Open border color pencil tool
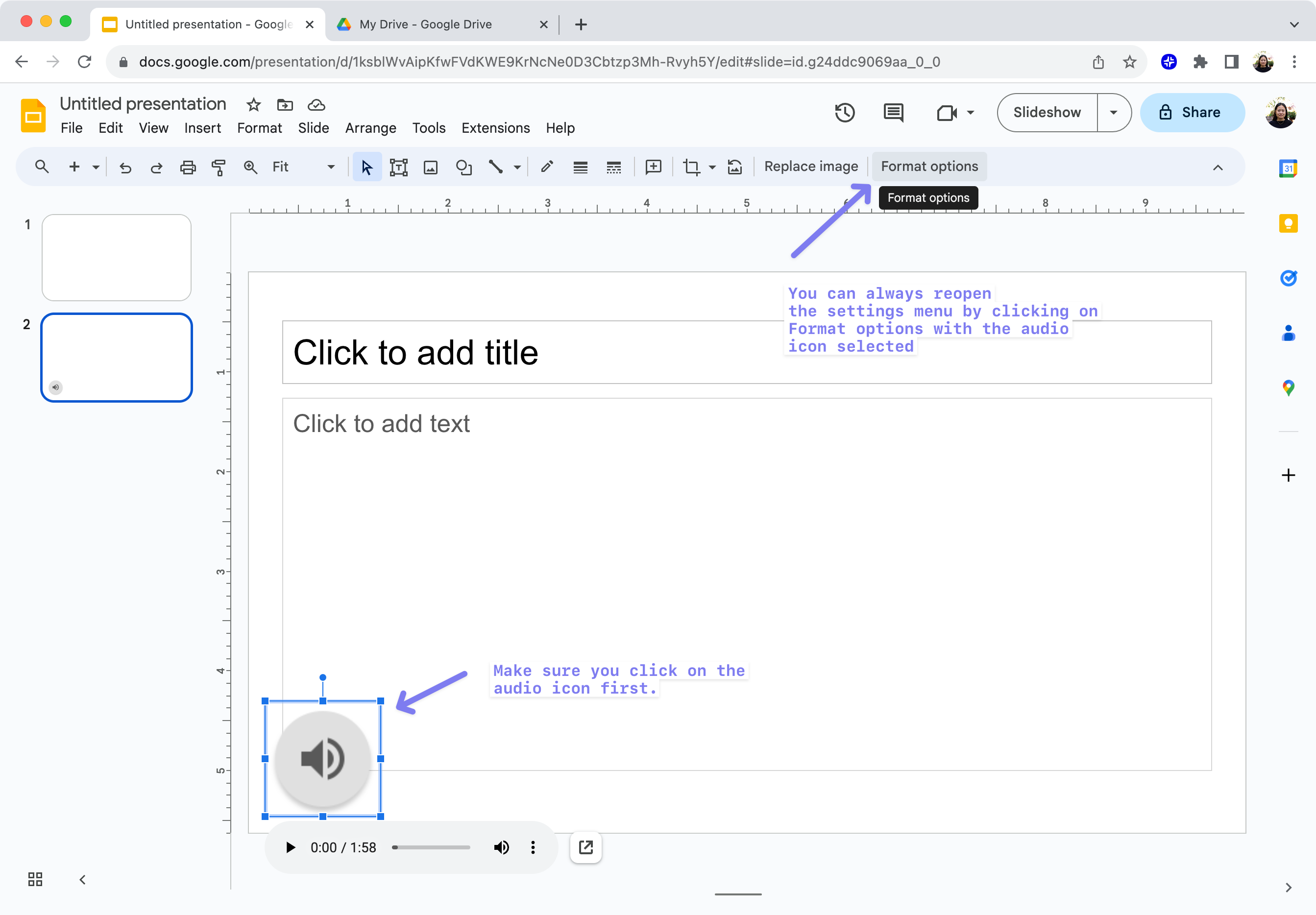Image resolution: width=1316 pixels, height=915 pixels. [x=547, y=167]
